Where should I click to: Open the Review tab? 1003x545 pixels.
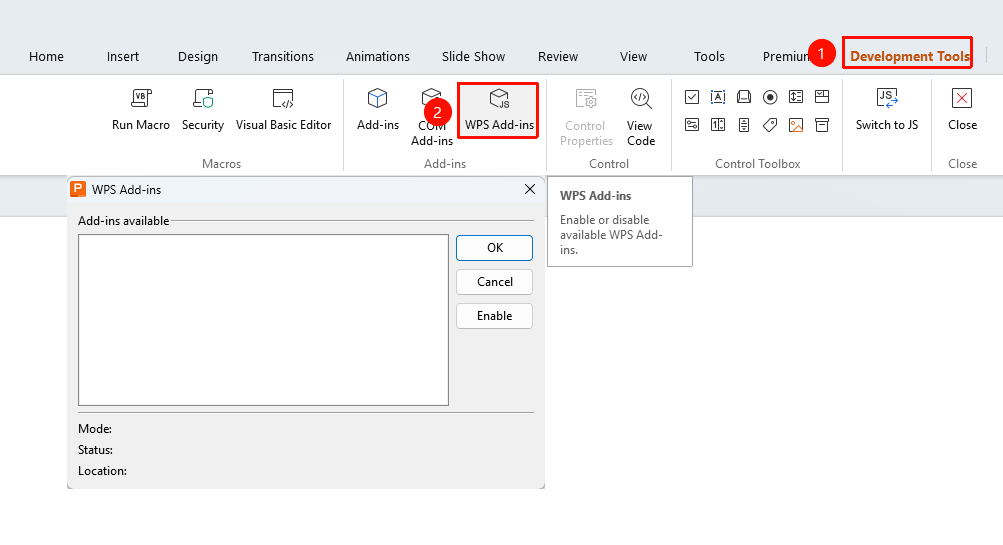pos(558,56)
